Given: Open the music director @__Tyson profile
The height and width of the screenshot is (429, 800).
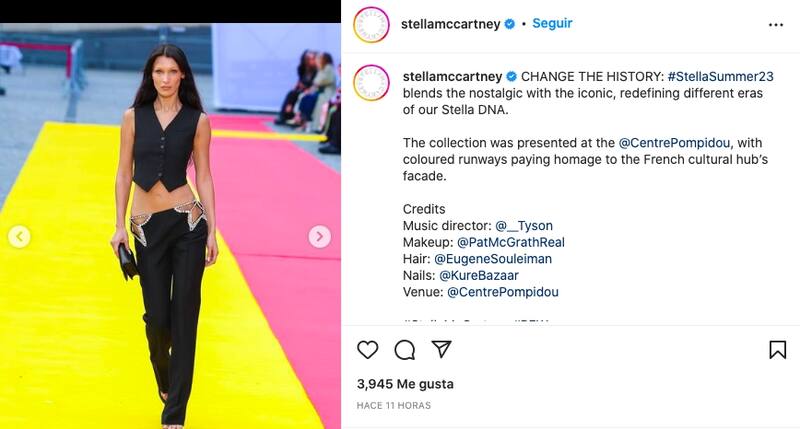Looking at the screenshot, I should [524, 225].
